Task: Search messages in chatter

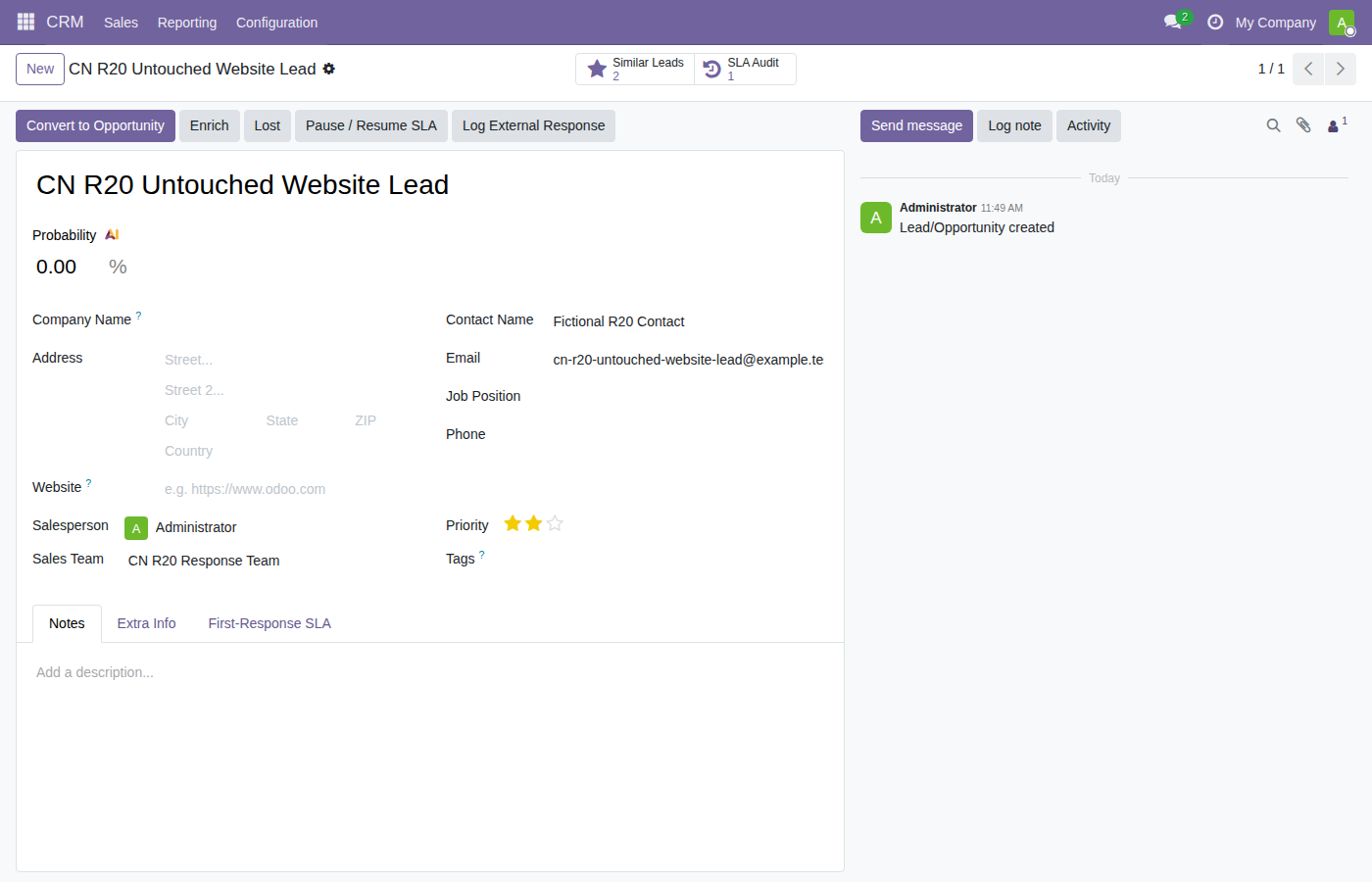Action: 1273,125
